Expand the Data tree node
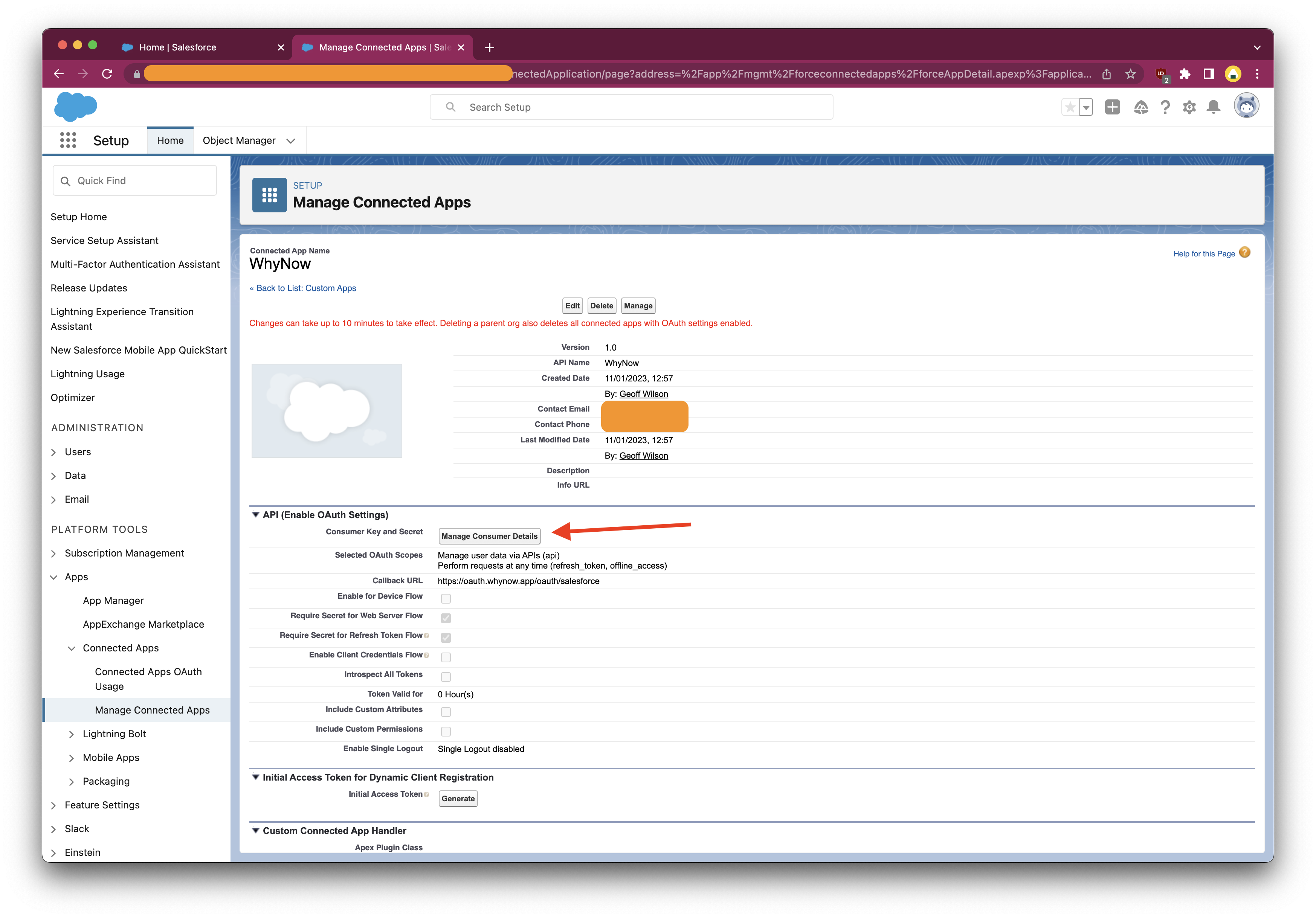Viewport: 1316px width, 918px height. pyautogui.click(x=53, y=476)
